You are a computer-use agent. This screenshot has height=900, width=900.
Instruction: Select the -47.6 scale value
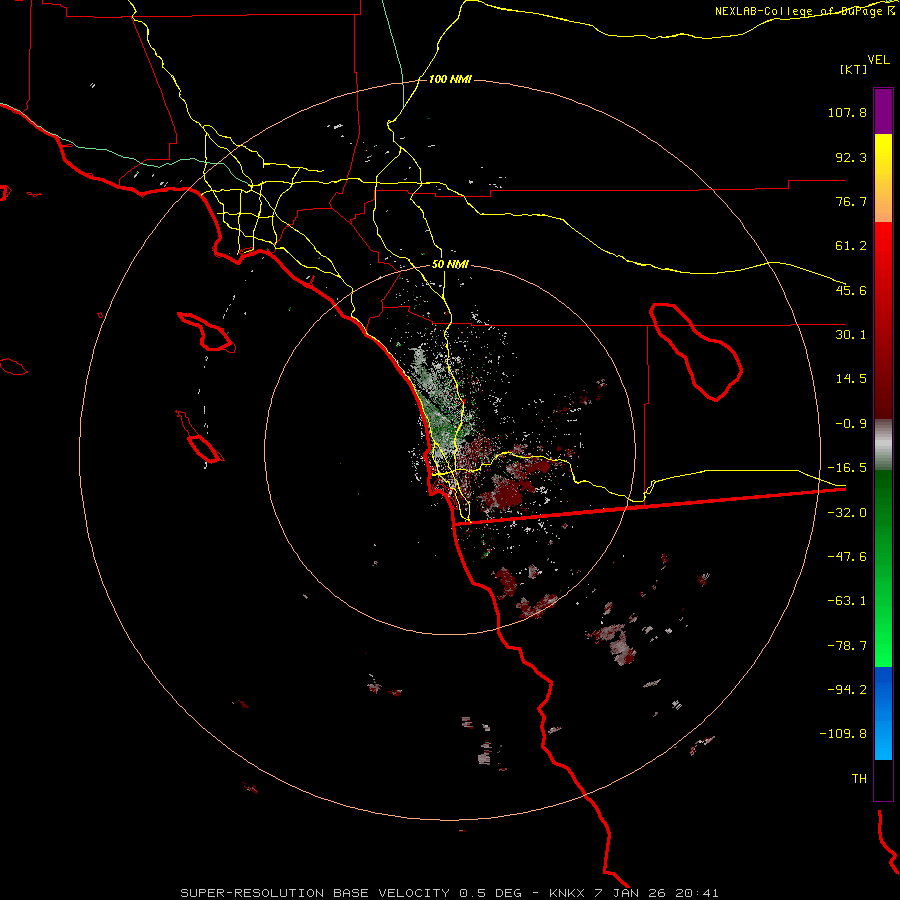click(847, 557)
